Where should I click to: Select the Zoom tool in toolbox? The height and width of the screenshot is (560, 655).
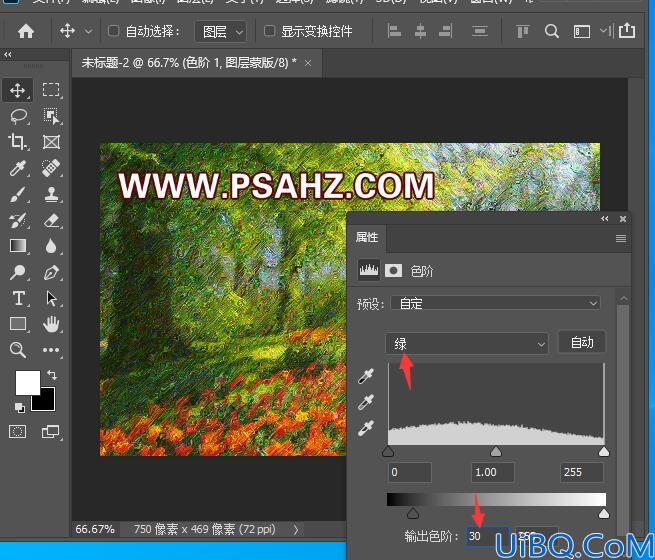click(18, 350)
